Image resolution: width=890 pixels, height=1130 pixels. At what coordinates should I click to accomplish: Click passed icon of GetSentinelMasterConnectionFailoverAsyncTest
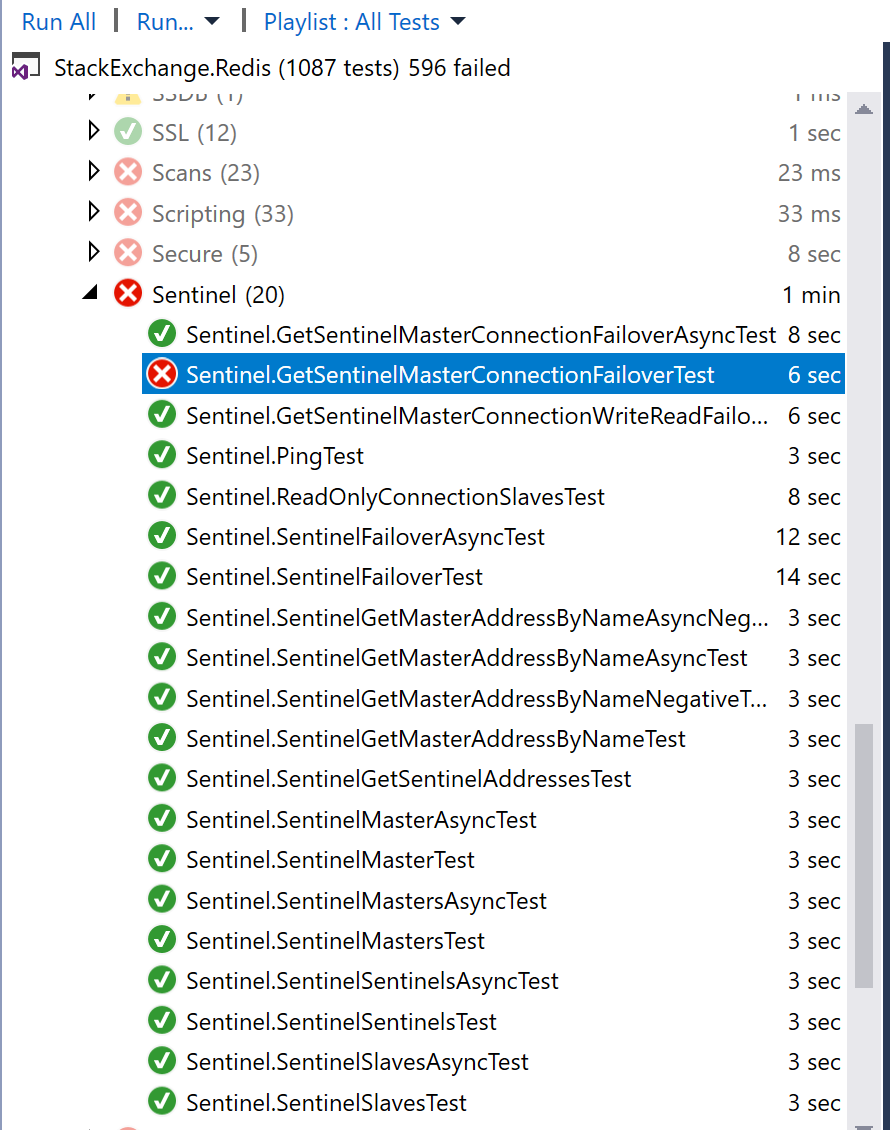click(161, 334)
